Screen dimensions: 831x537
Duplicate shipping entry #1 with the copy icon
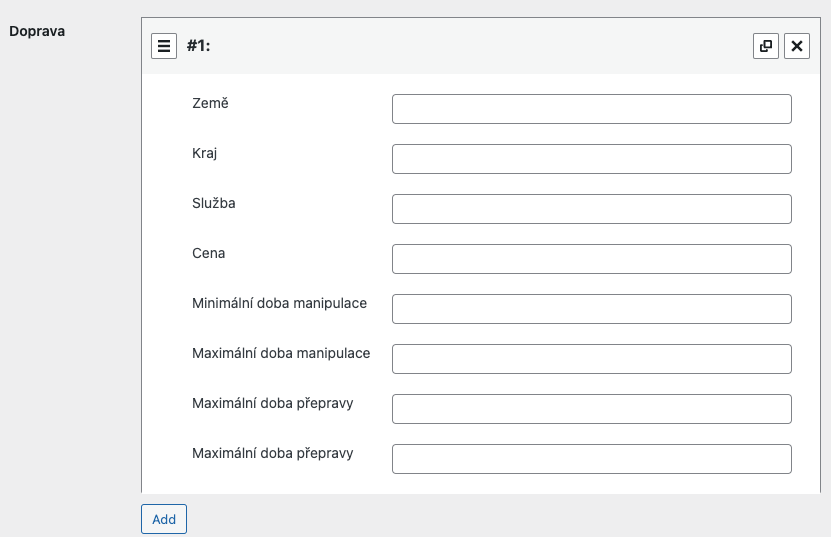tap(766, 46)
